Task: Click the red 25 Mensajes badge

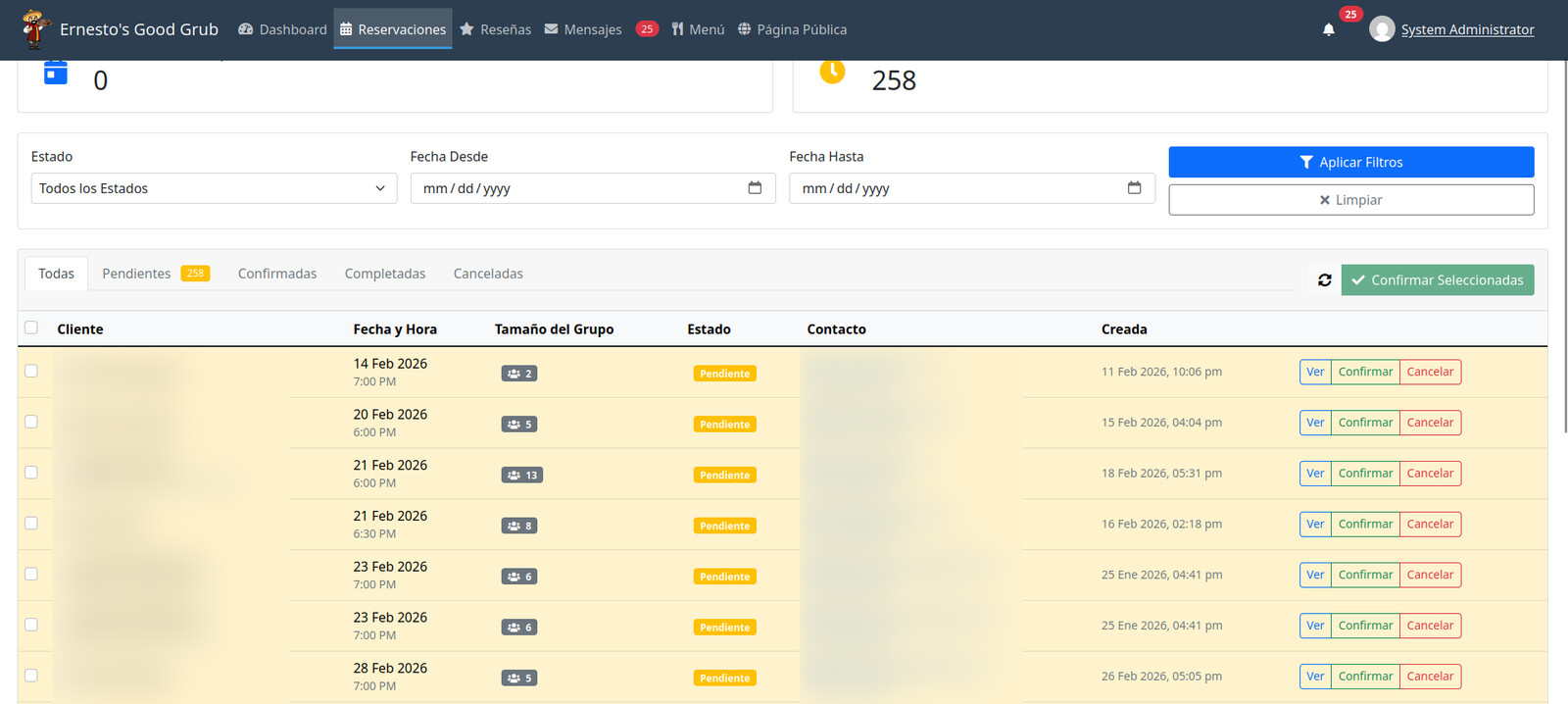Action: point(647,29)
